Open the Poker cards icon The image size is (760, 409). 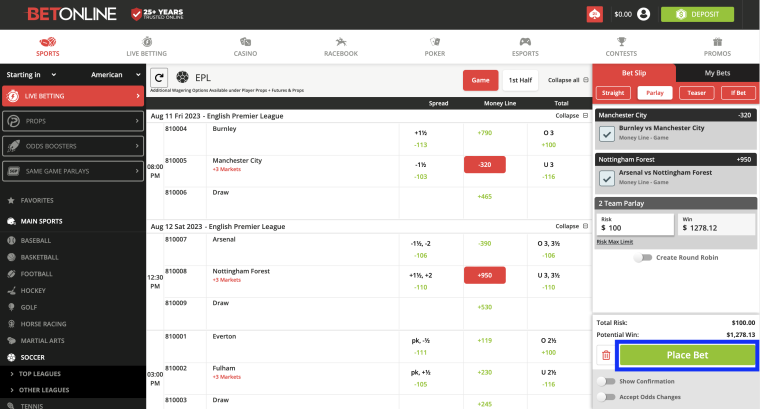click(435, 42)
